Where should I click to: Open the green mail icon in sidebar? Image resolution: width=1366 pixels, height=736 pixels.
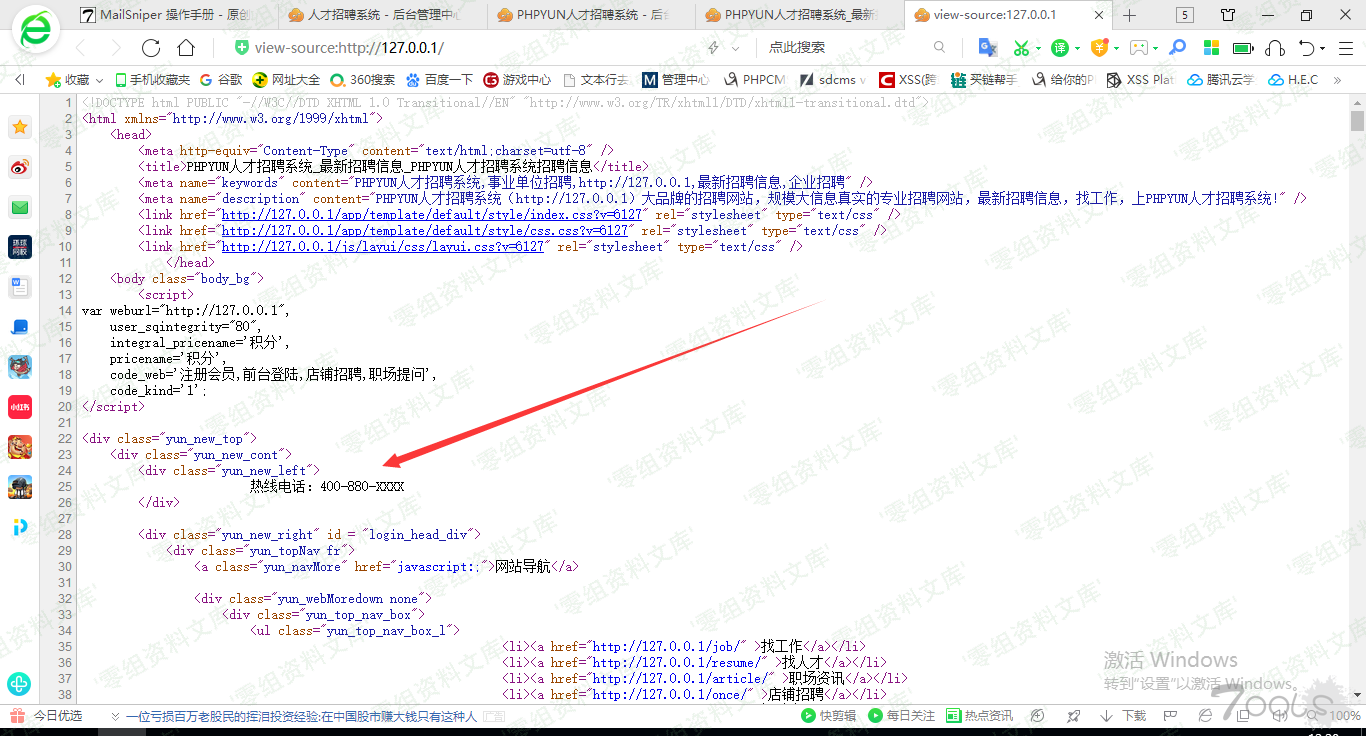click(20, 208)
